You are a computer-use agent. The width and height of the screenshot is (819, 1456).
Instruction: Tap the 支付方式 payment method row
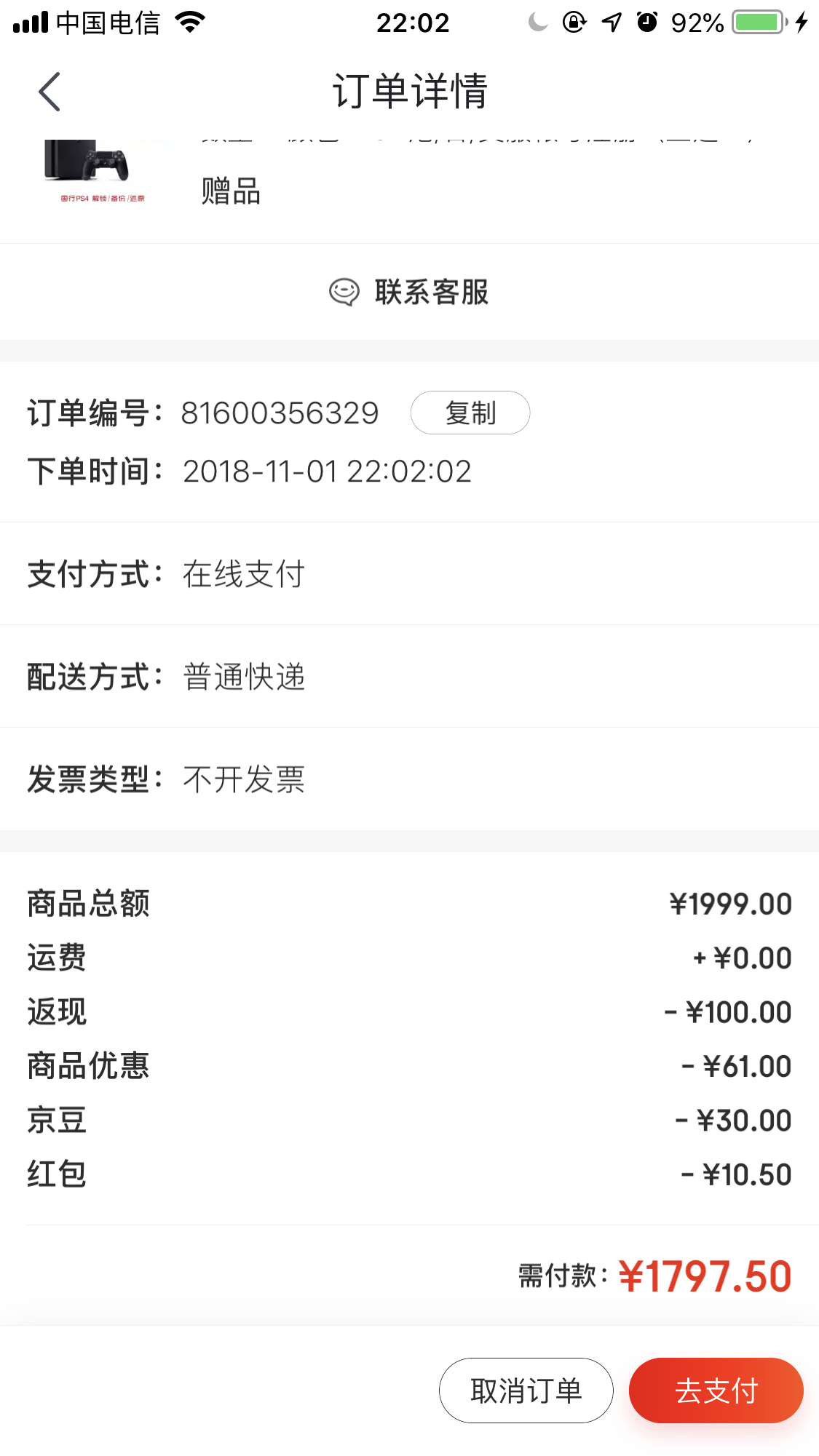(409, 573)
